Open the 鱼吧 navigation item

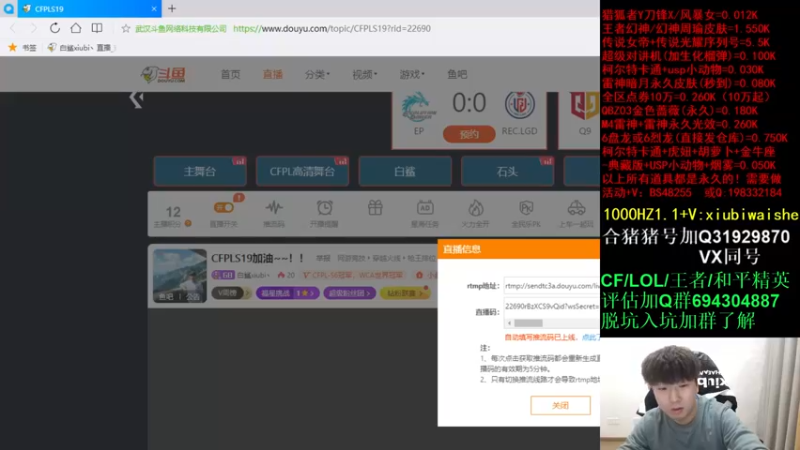pos(457,74)
